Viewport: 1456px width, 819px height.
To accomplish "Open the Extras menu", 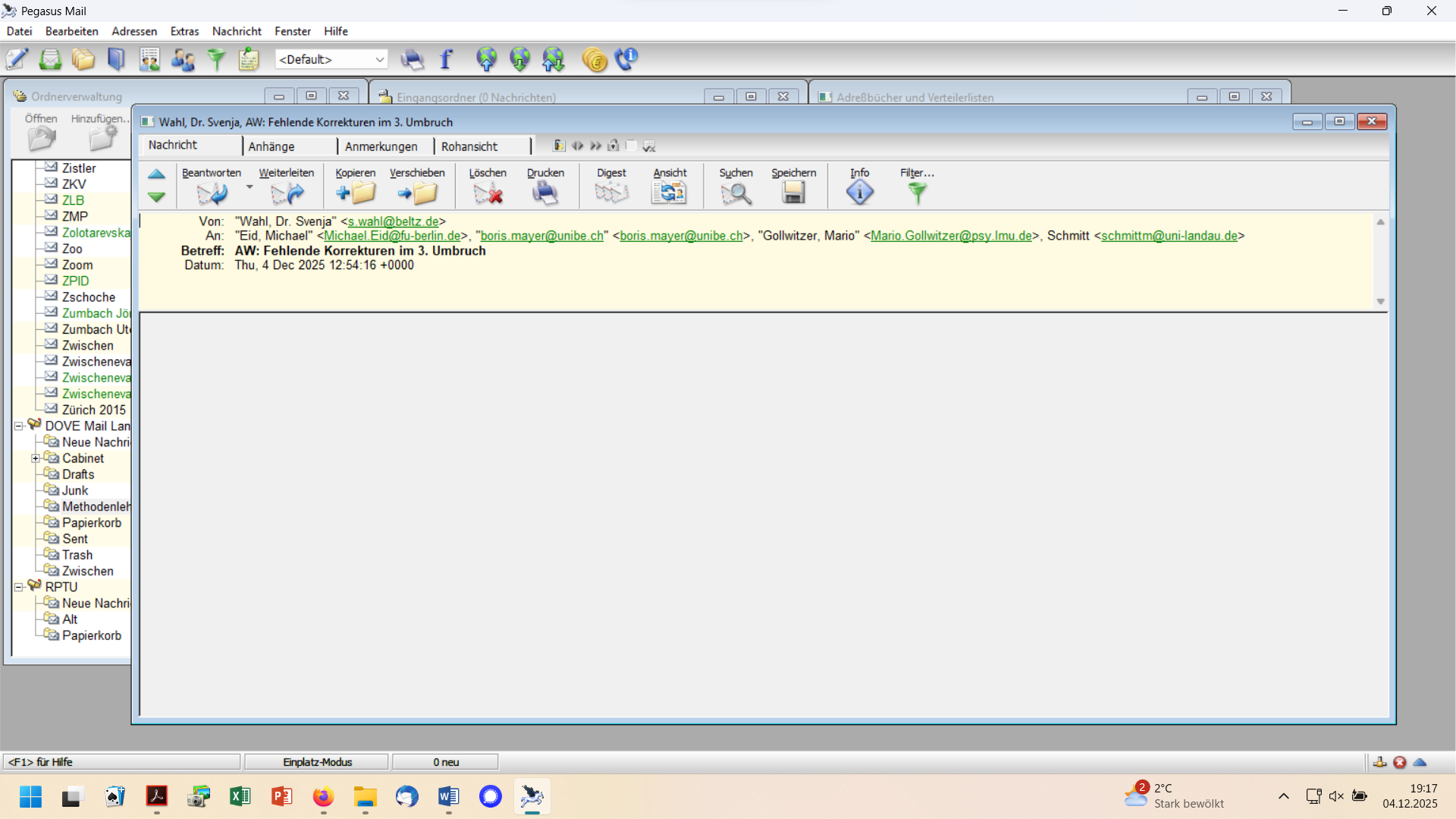I will 184,31.
